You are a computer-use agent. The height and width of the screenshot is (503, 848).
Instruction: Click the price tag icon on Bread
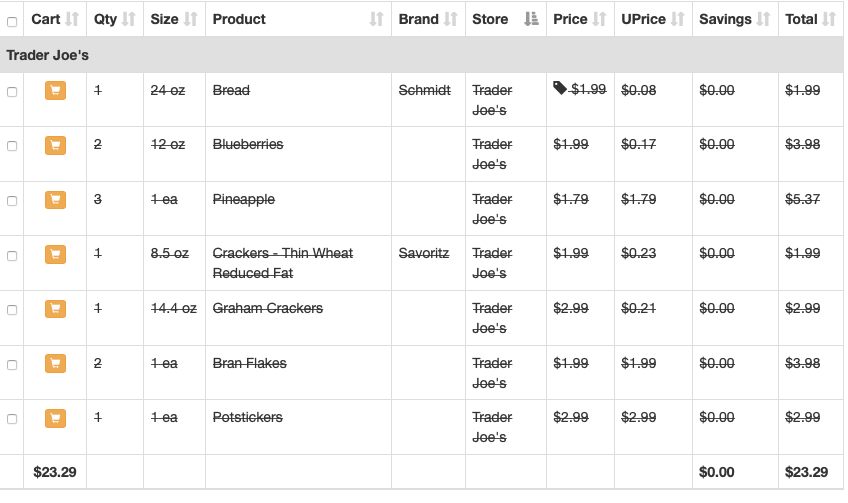[x=560, y=89]
